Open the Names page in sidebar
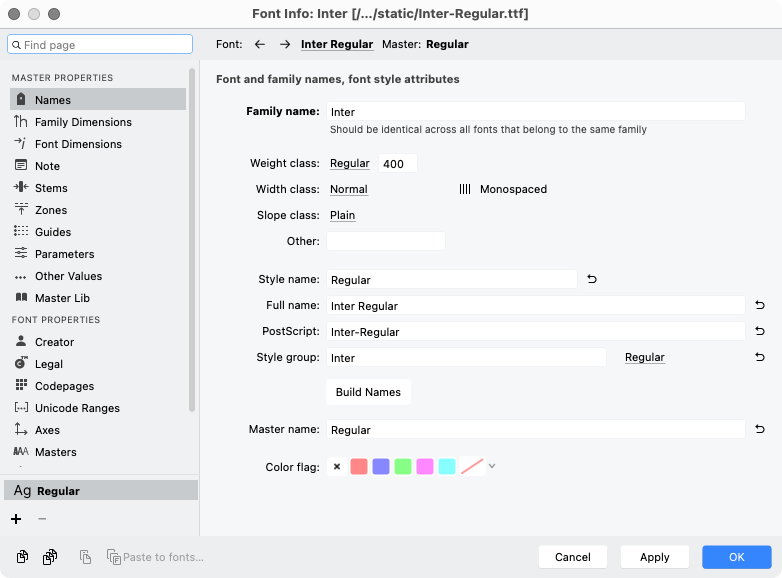The image size is (782, 578). tap(98, 100)
